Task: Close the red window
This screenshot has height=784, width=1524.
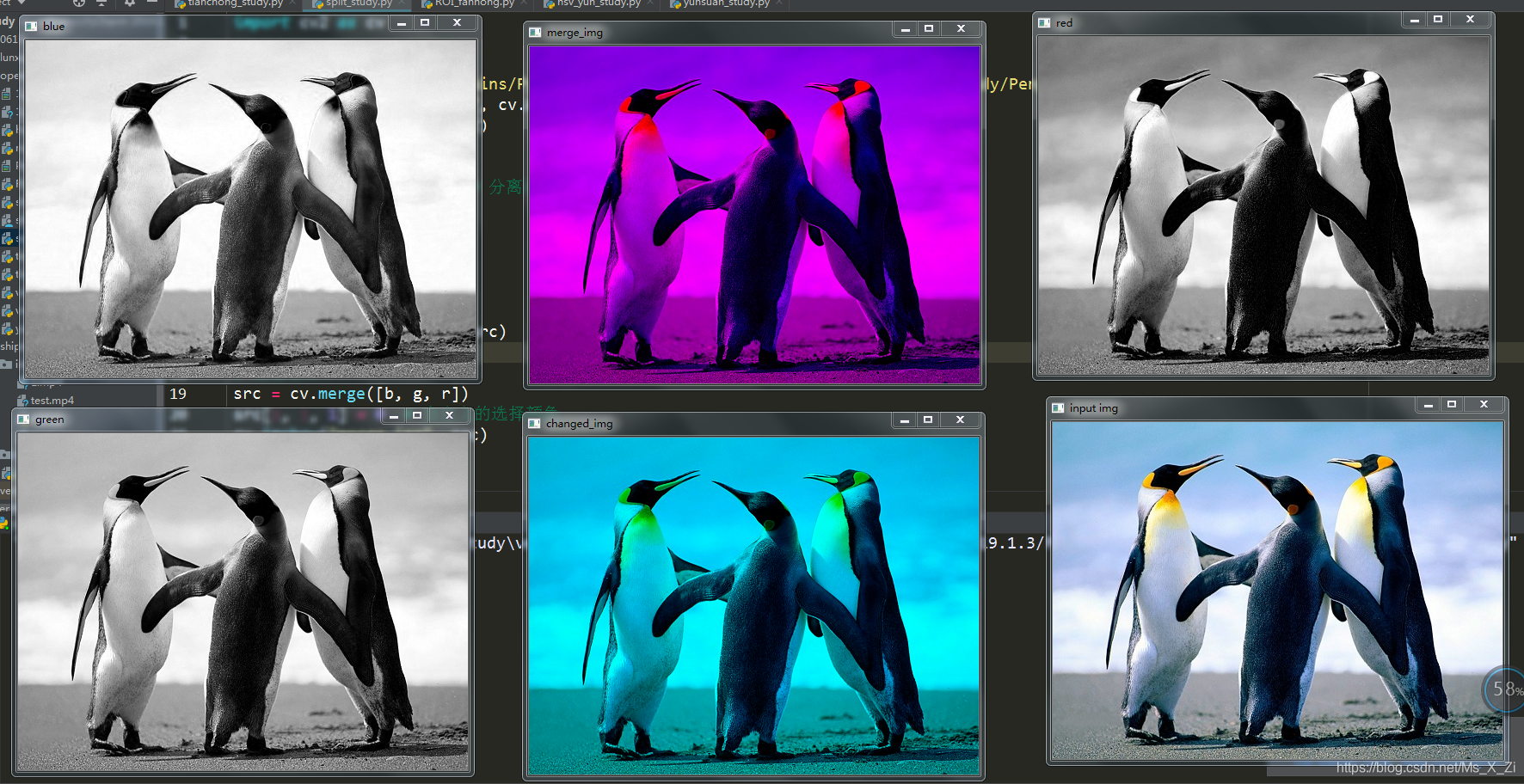Action: [1470, 20]
